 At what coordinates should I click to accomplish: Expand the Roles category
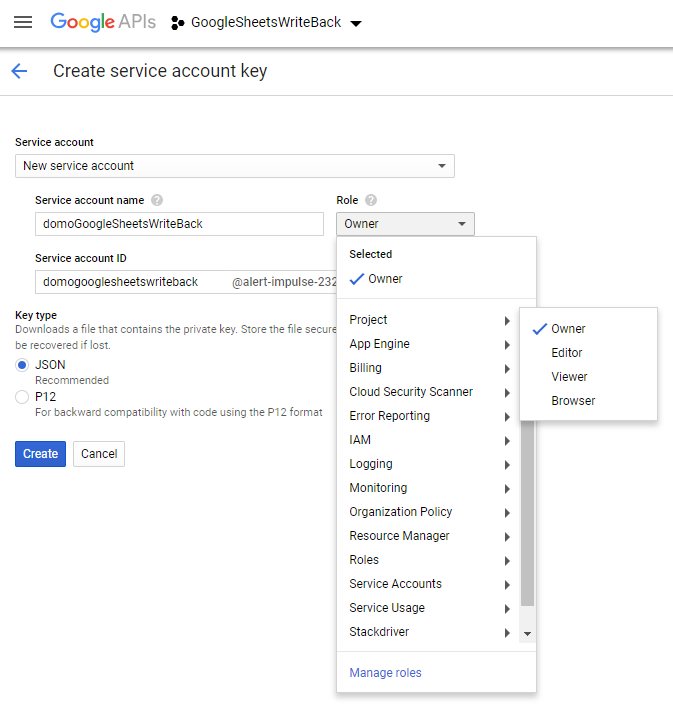[430, 560]
